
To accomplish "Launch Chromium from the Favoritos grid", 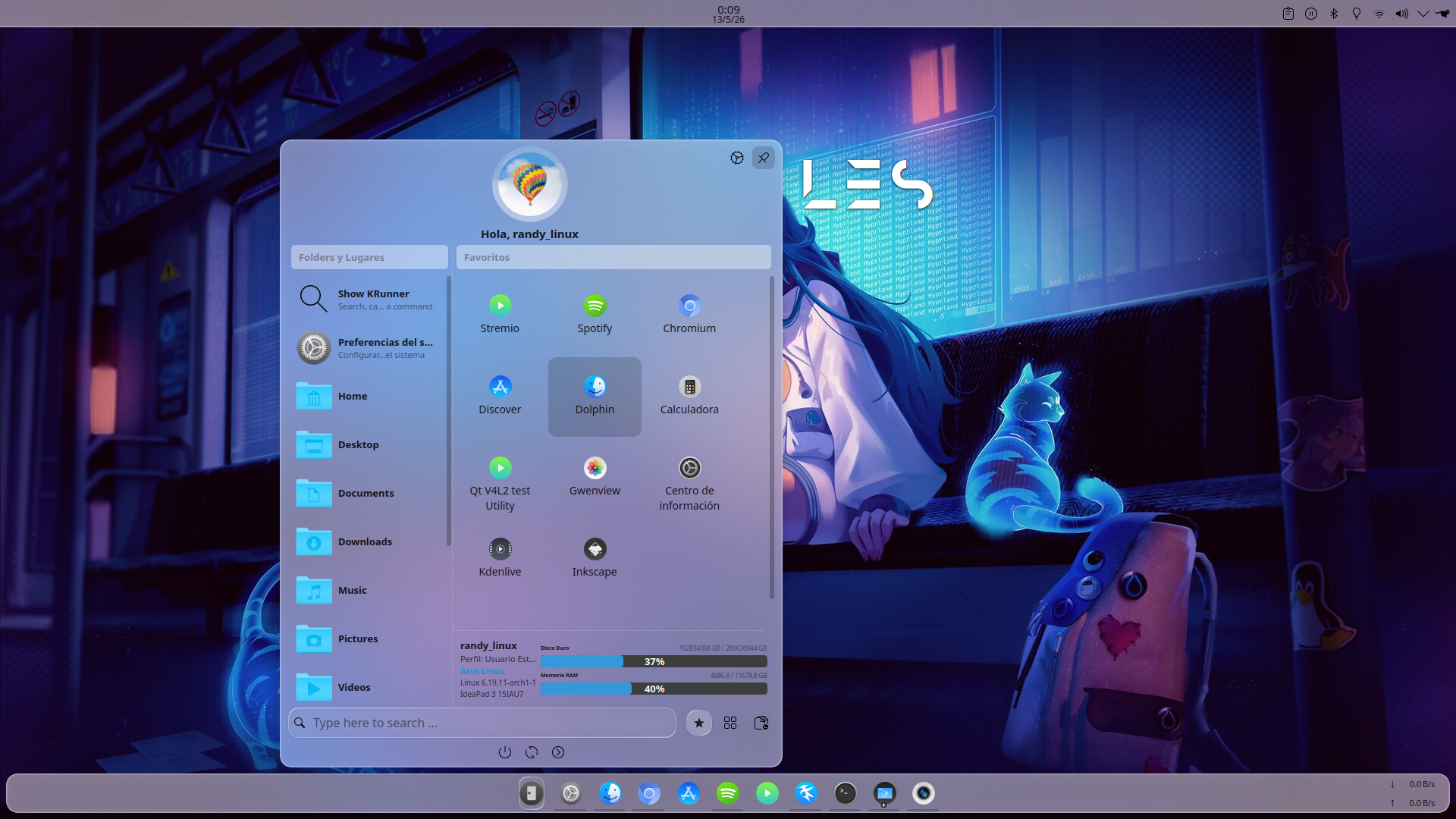I will 689,315.
